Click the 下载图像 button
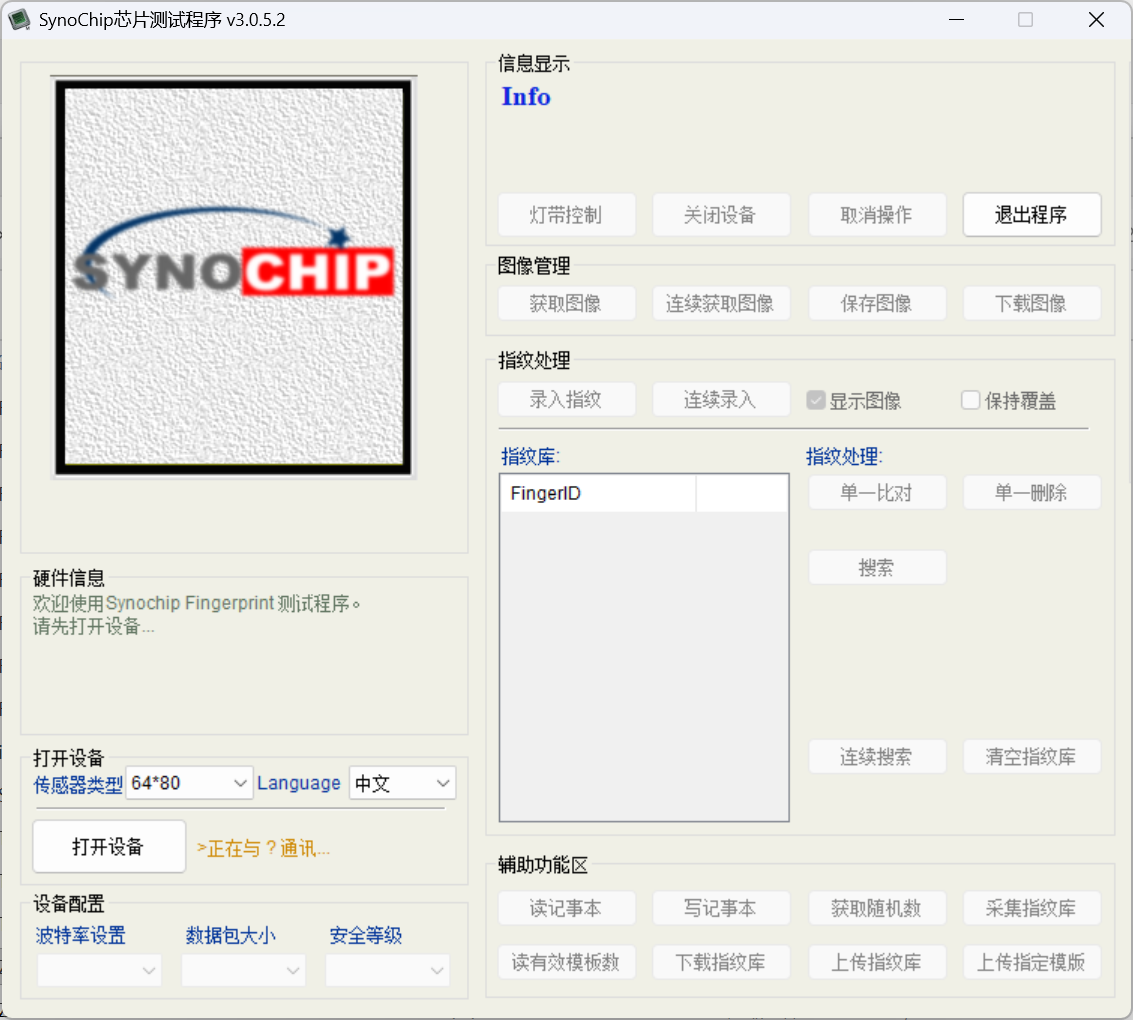This screenshot has height=1020, width=1133. 1032,303
